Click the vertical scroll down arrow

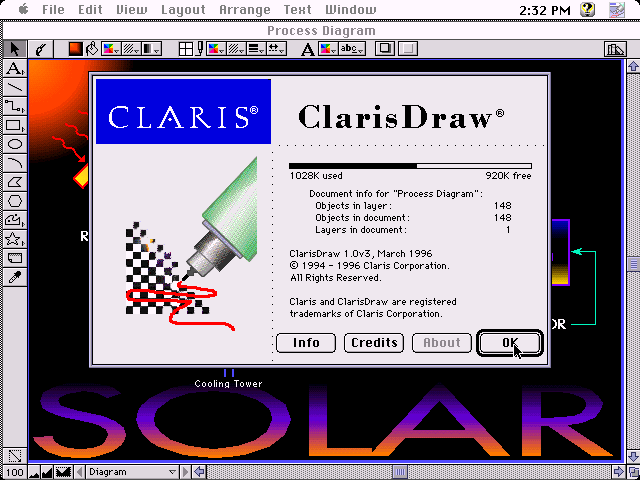click(633, 456)
